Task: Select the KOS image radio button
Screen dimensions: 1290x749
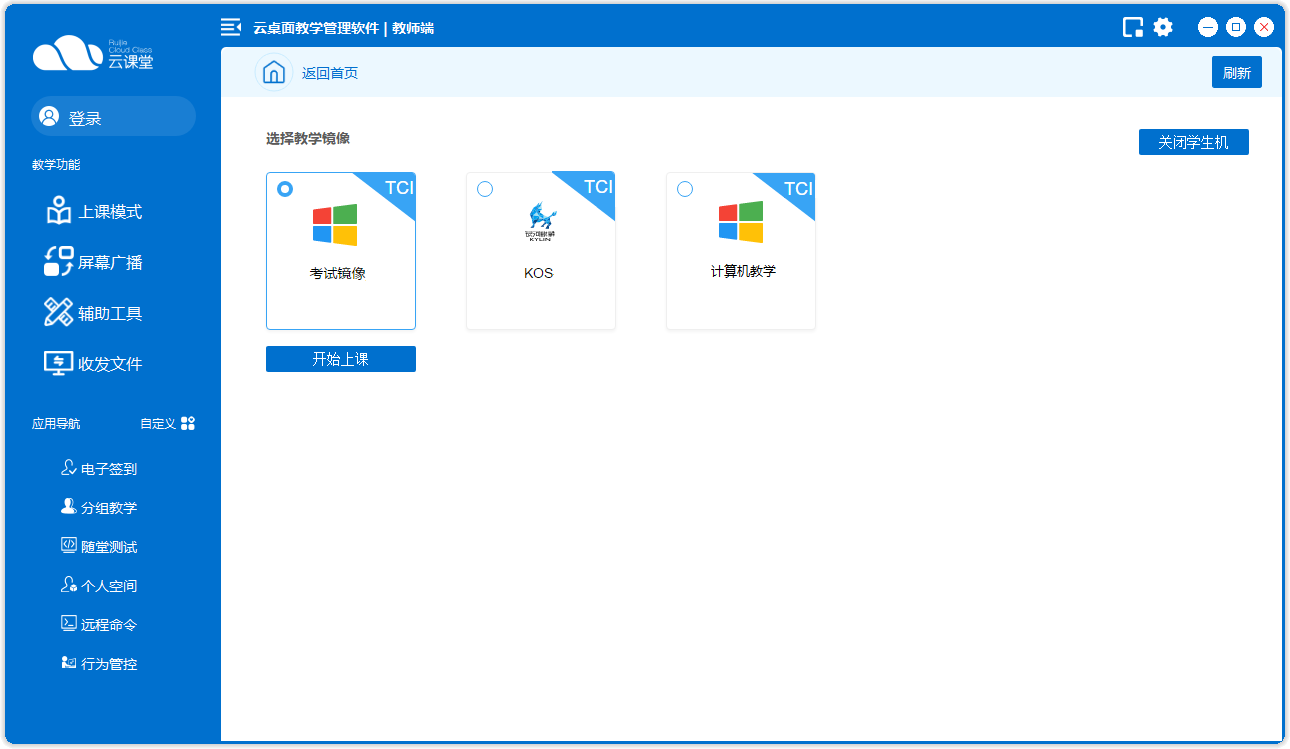Action: point(485,189)
